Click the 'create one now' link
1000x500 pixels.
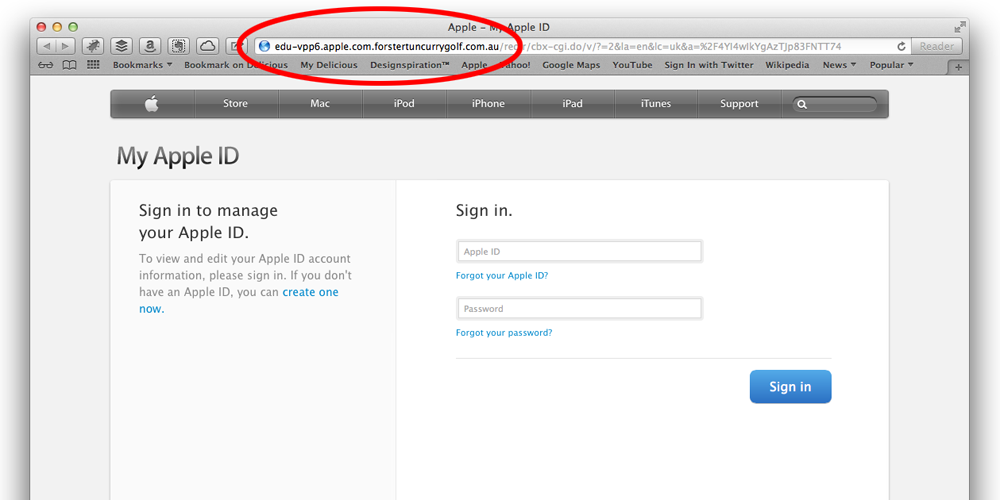tap(310, 292)
